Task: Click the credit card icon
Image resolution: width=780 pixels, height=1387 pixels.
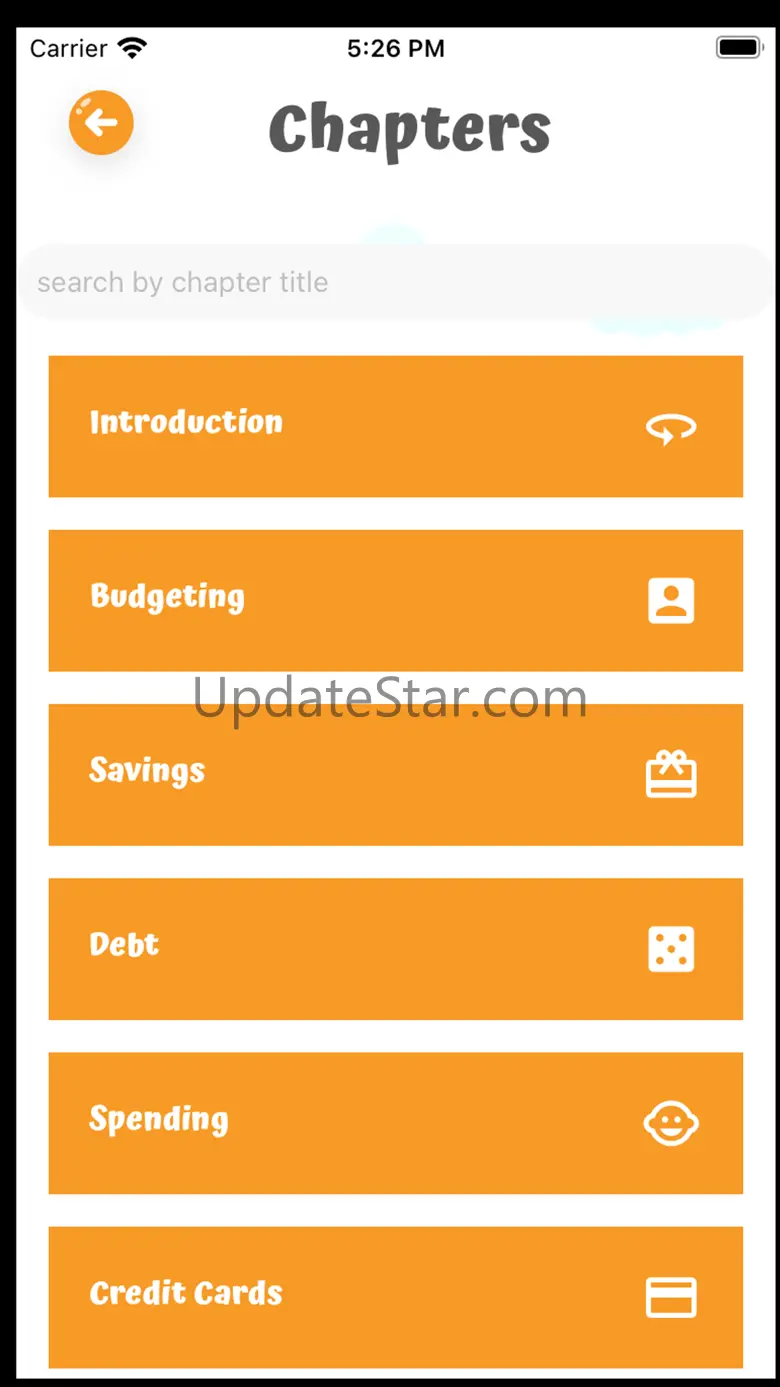Action: pos(671,1297)
